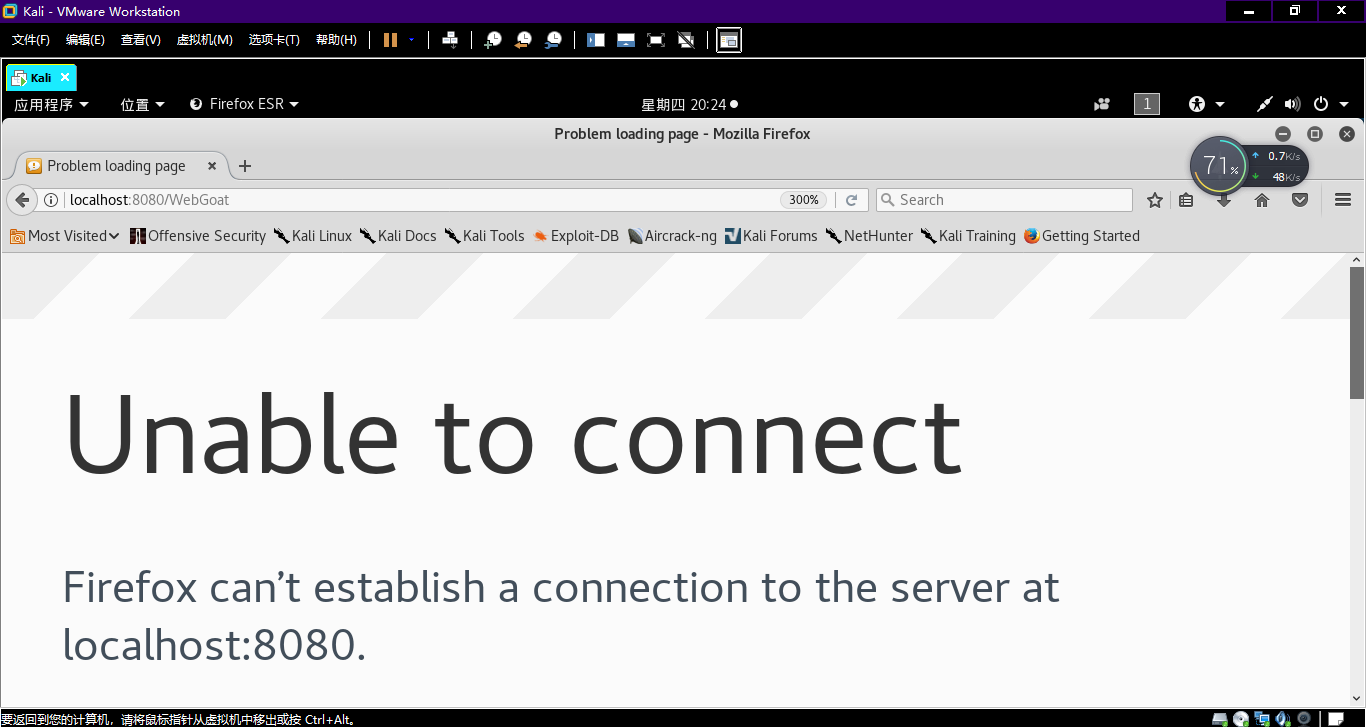Expand the 位置 places menu
1366x728 pixels.
143,104
